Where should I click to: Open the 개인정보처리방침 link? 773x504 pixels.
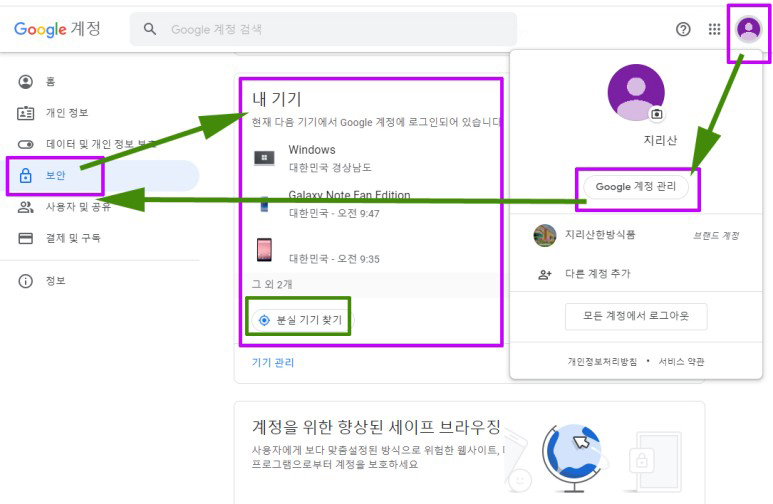coord(602,362)
